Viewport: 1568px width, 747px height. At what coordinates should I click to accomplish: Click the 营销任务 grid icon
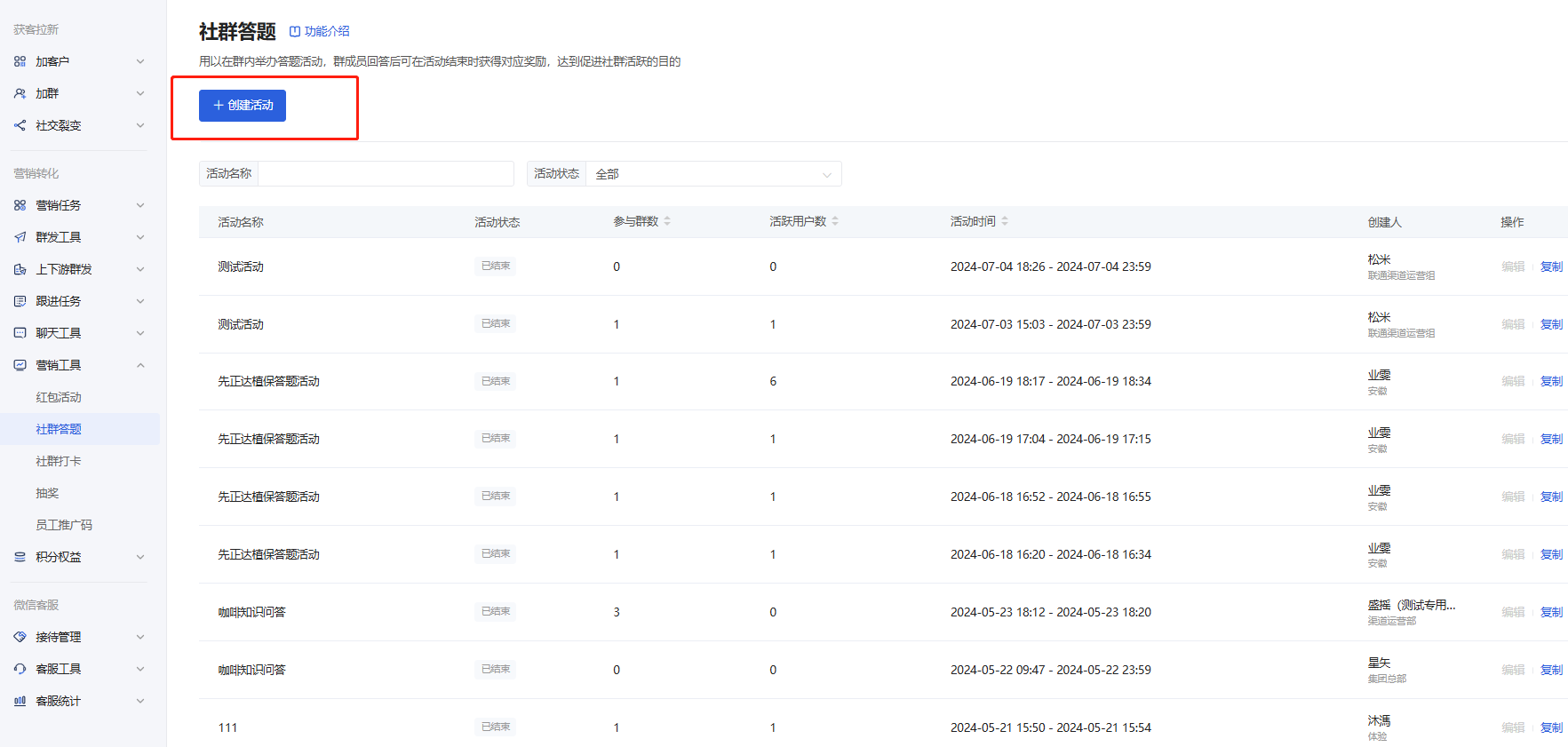20,205
